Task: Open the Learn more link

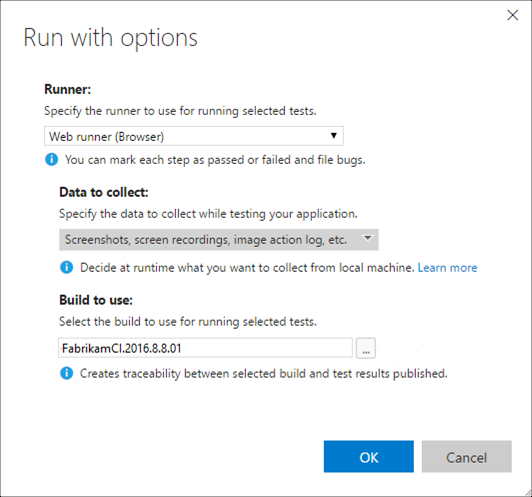Action: click(x=447, y=268)
